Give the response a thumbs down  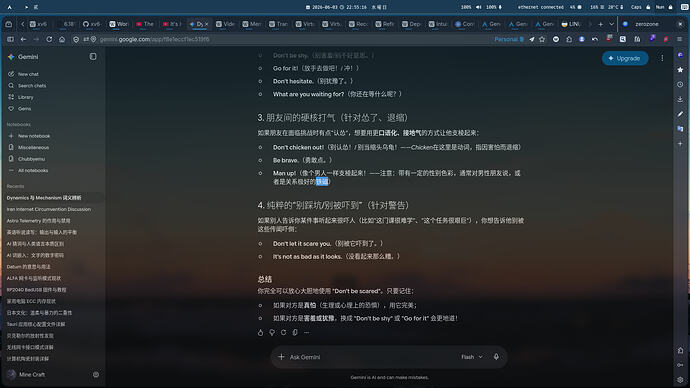pos(272,333)
